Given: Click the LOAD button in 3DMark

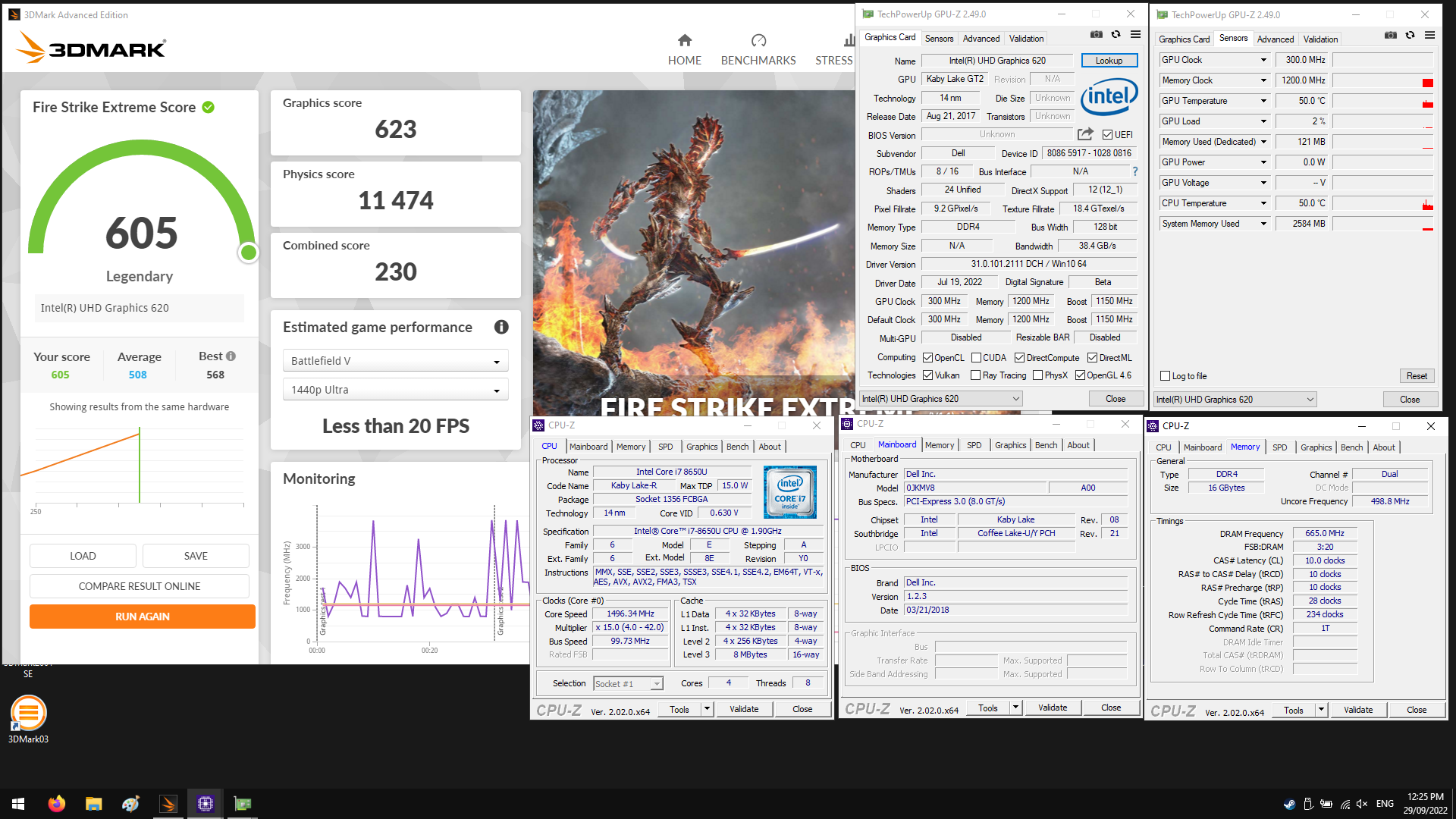Looking at the screenshot, I should pos(83,556).
